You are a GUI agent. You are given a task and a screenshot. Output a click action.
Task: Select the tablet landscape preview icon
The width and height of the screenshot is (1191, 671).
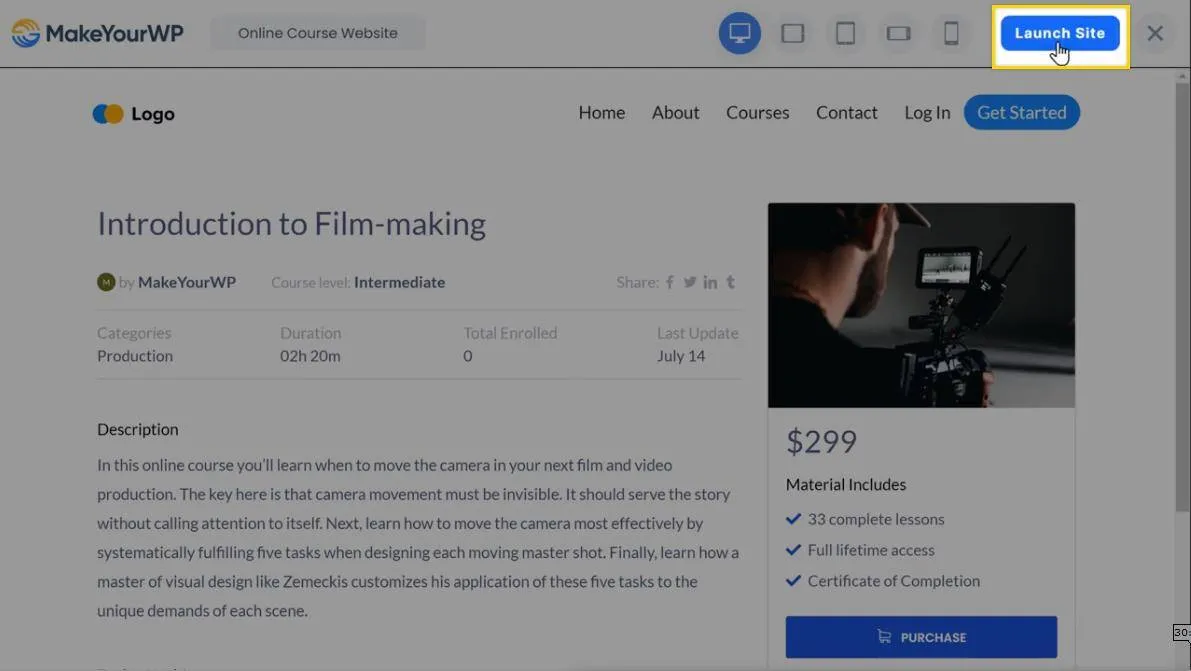point(793,33)
